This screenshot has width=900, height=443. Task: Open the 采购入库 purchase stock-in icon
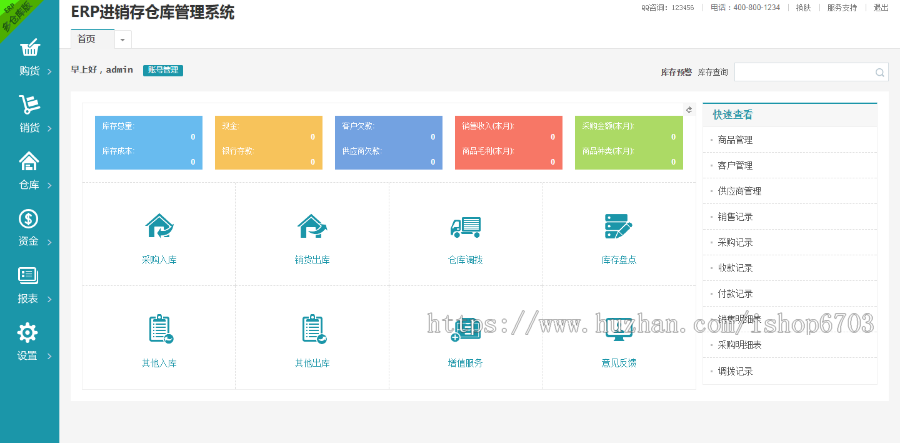point(159,226)
